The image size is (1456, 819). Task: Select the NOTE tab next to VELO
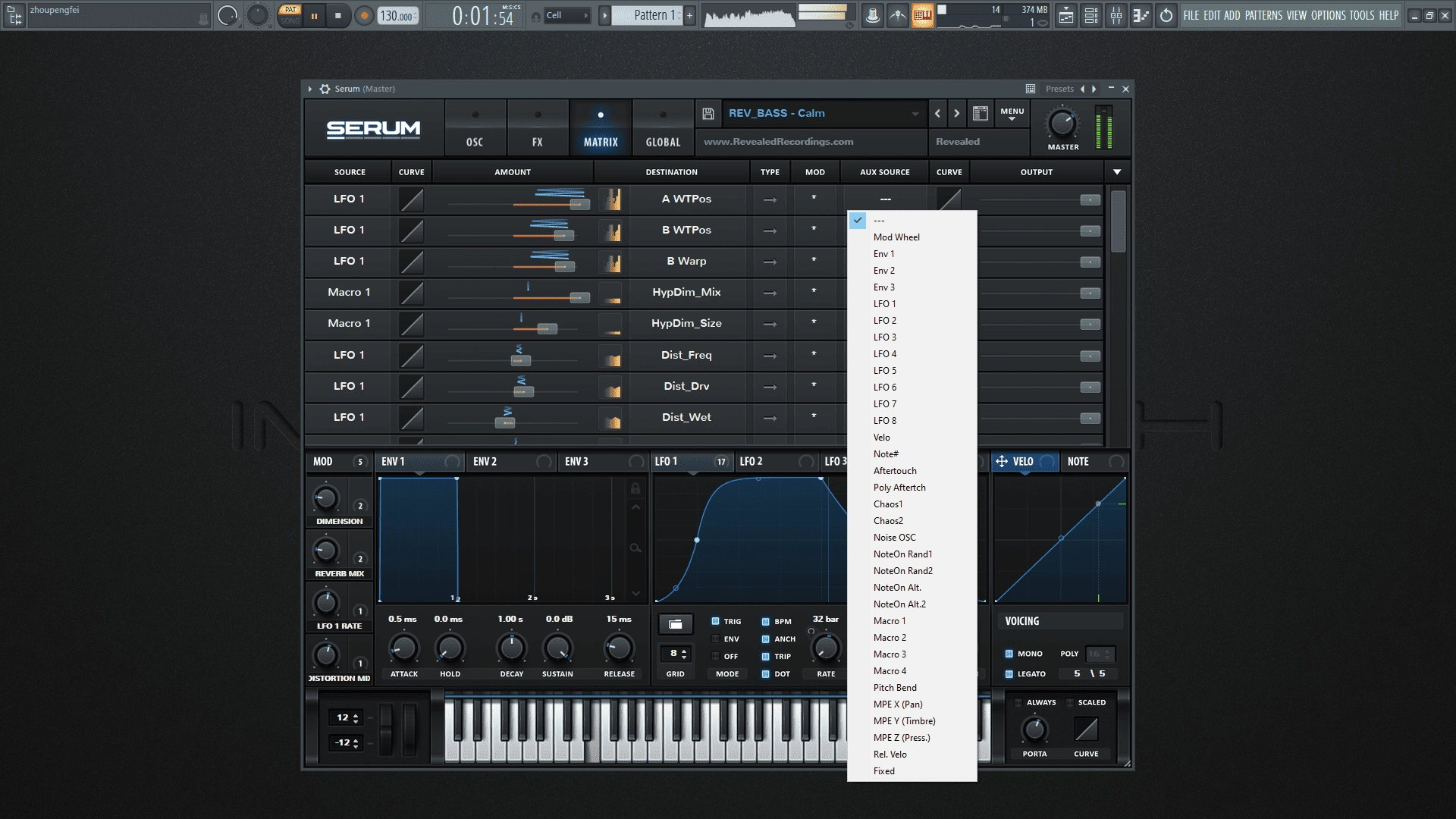(x=1095, y=462)
